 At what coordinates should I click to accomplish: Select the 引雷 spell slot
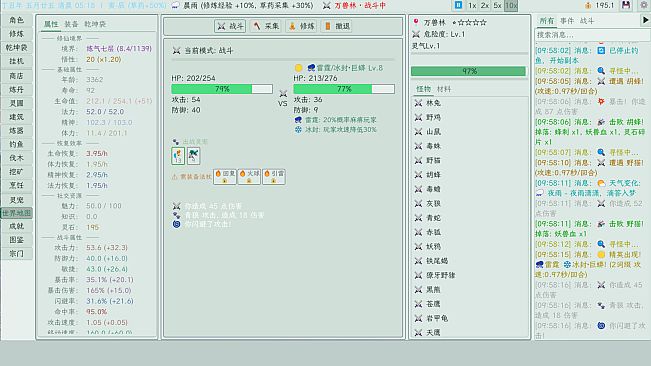point(274,176)
